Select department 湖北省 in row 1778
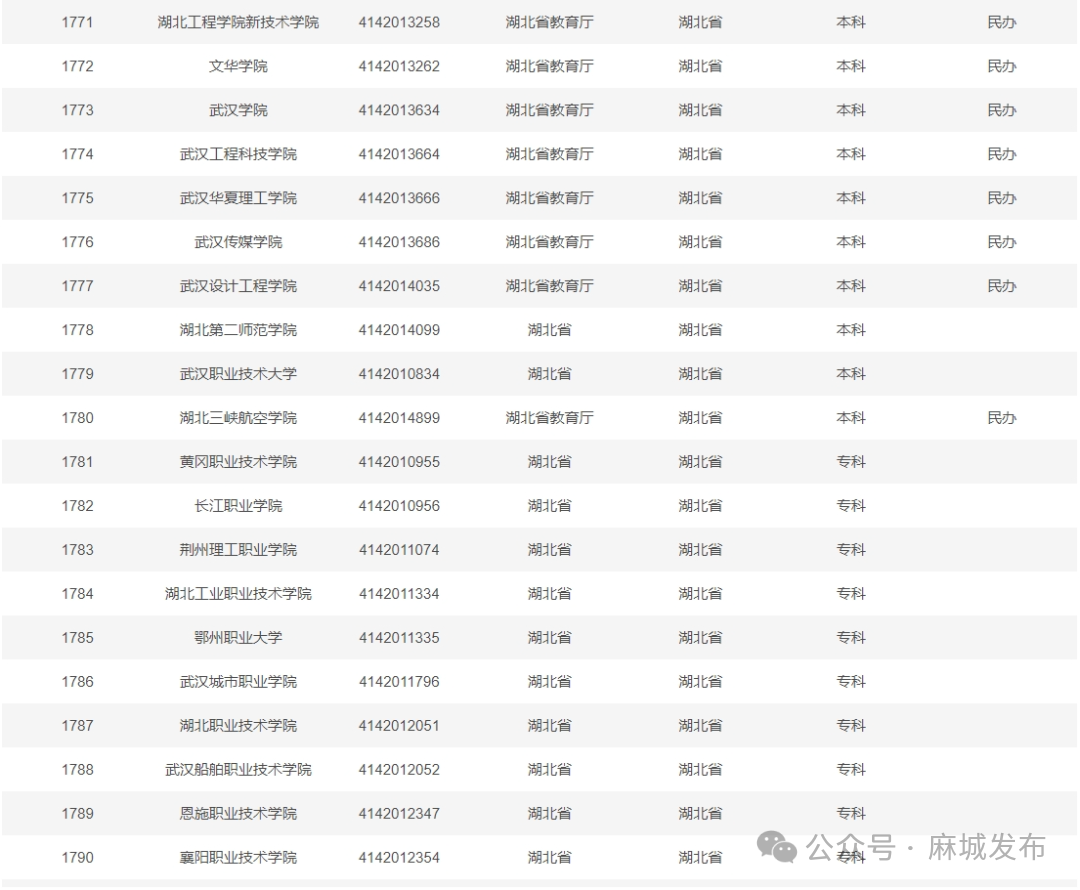 coord(549,330)
